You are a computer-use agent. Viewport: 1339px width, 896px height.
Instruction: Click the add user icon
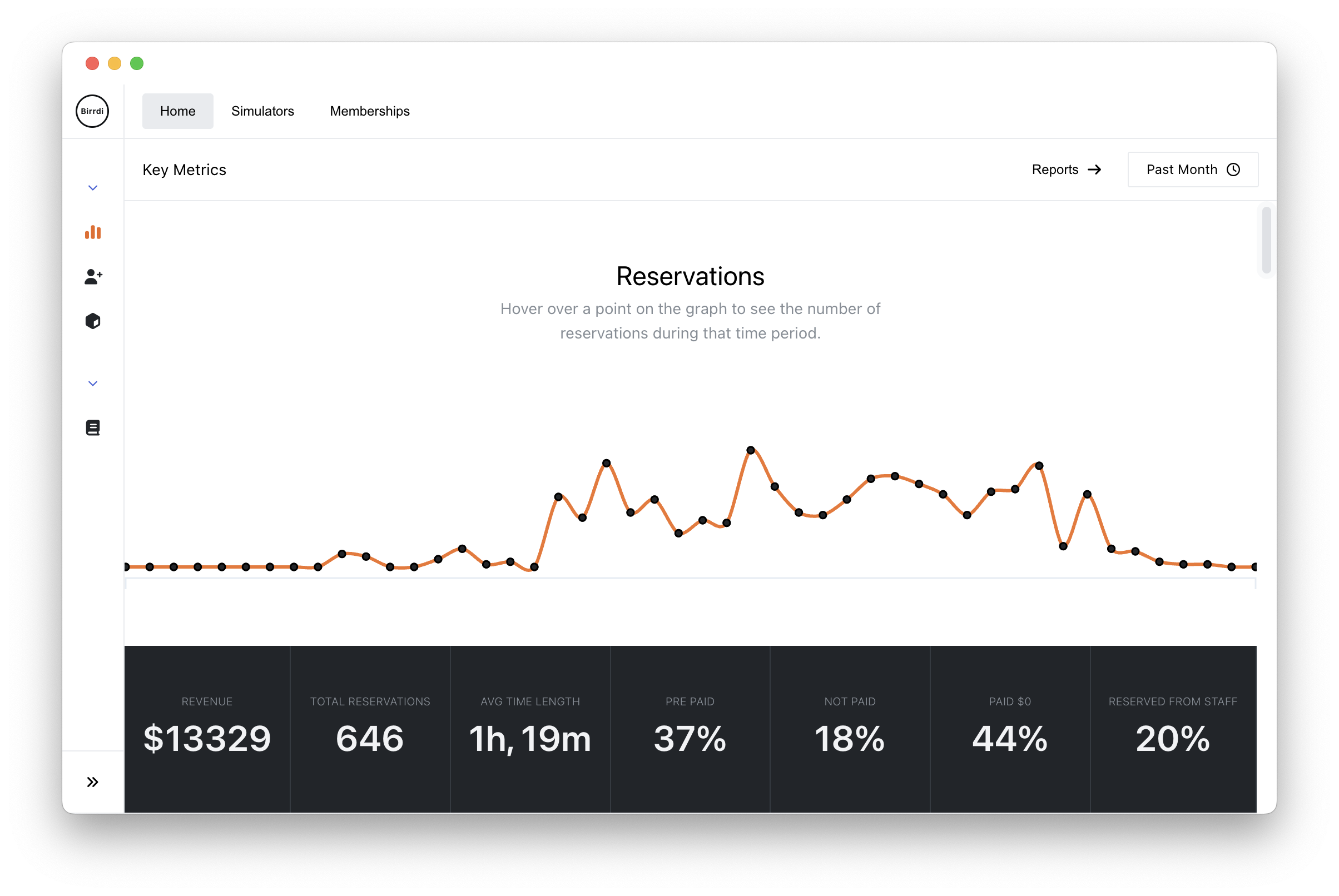93,277
